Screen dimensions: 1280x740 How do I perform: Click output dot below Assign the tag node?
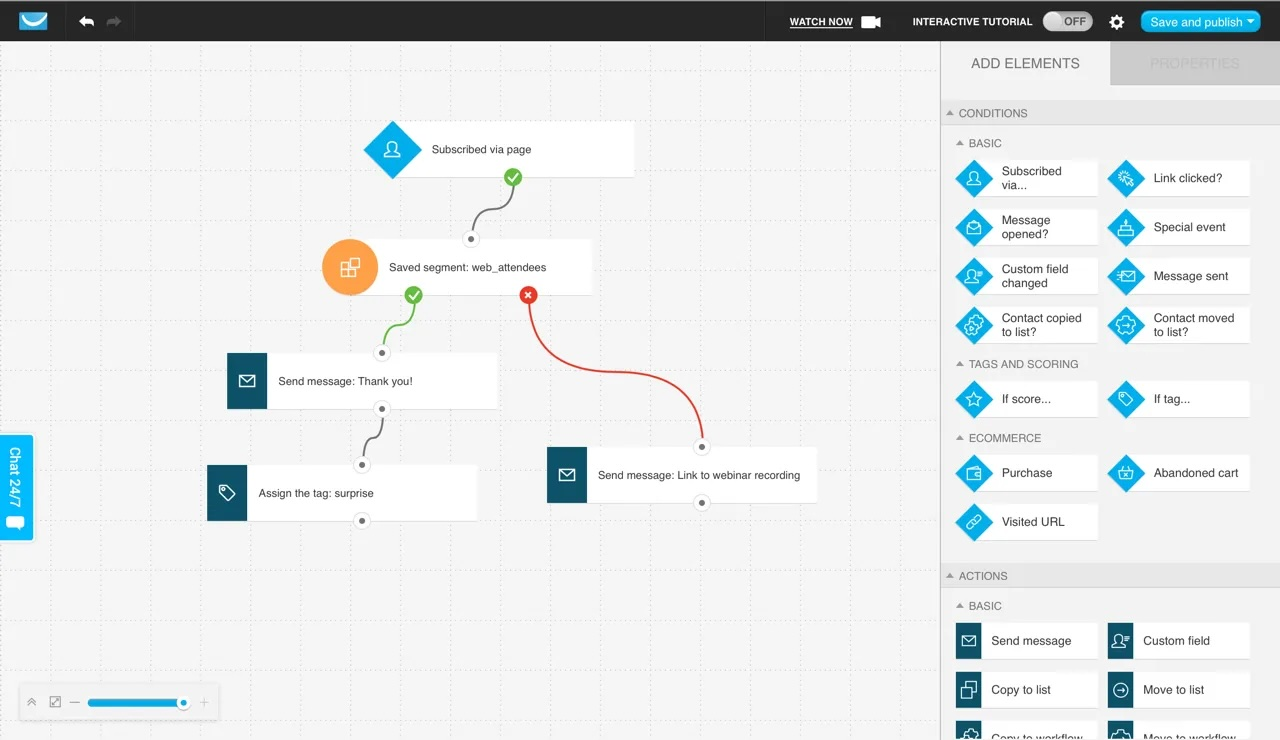click(x=362, y=521)
